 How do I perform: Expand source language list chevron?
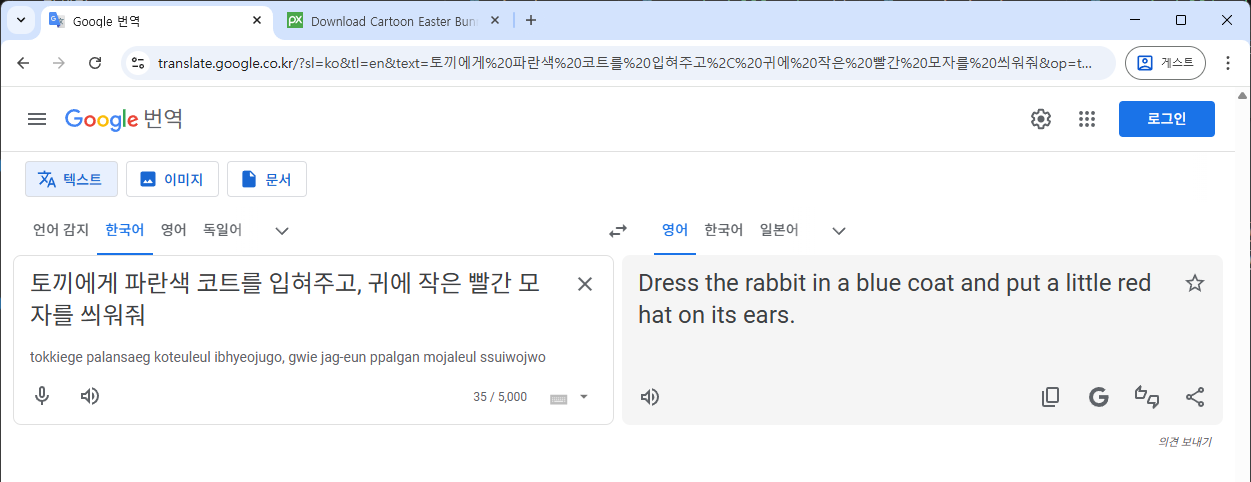click(282, 231)
